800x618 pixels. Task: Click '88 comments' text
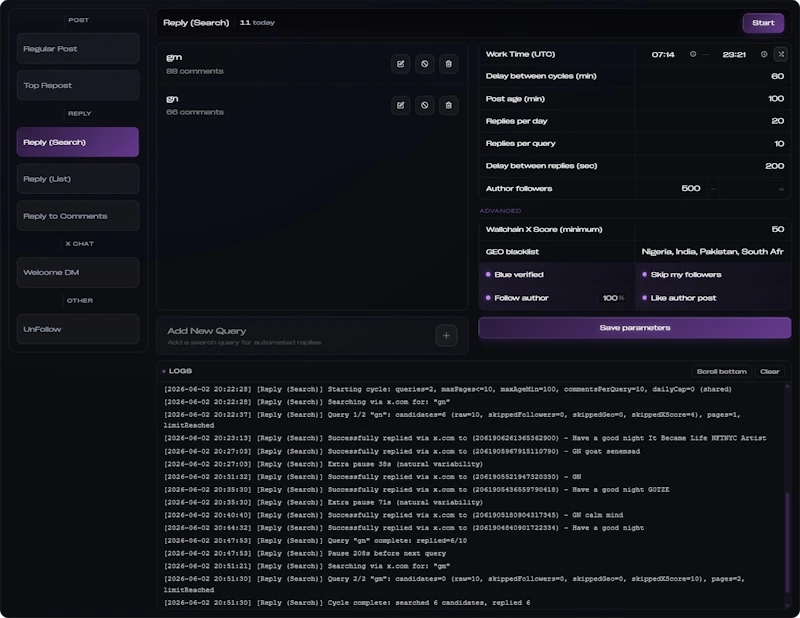pyautogui.click(x=195, y=71)
